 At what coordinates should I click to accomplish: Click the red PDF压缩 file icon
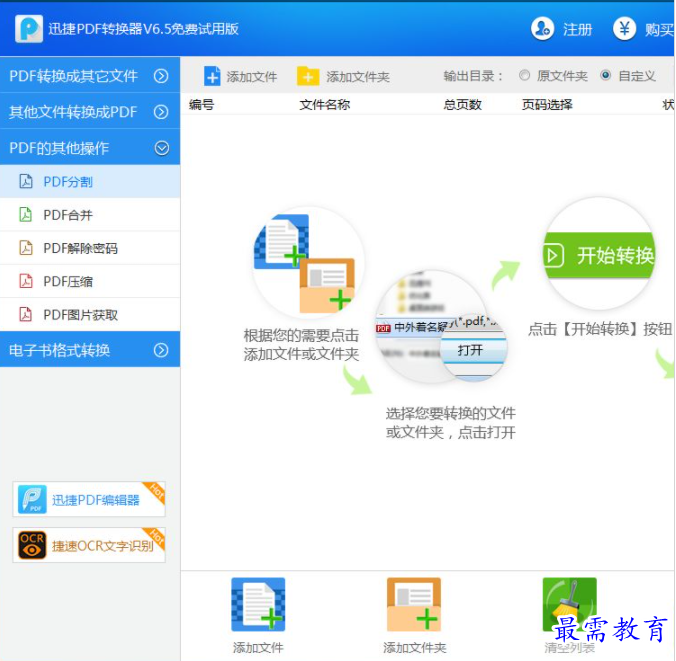click(x=26, y=281)
